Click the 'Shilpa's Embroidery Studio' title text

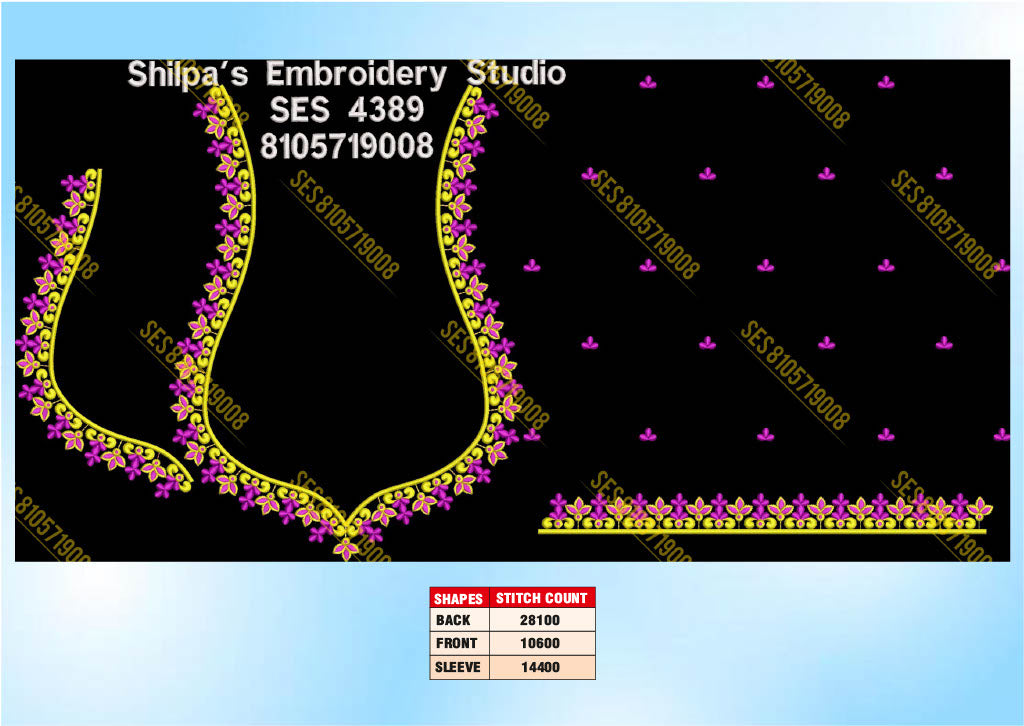346,74
